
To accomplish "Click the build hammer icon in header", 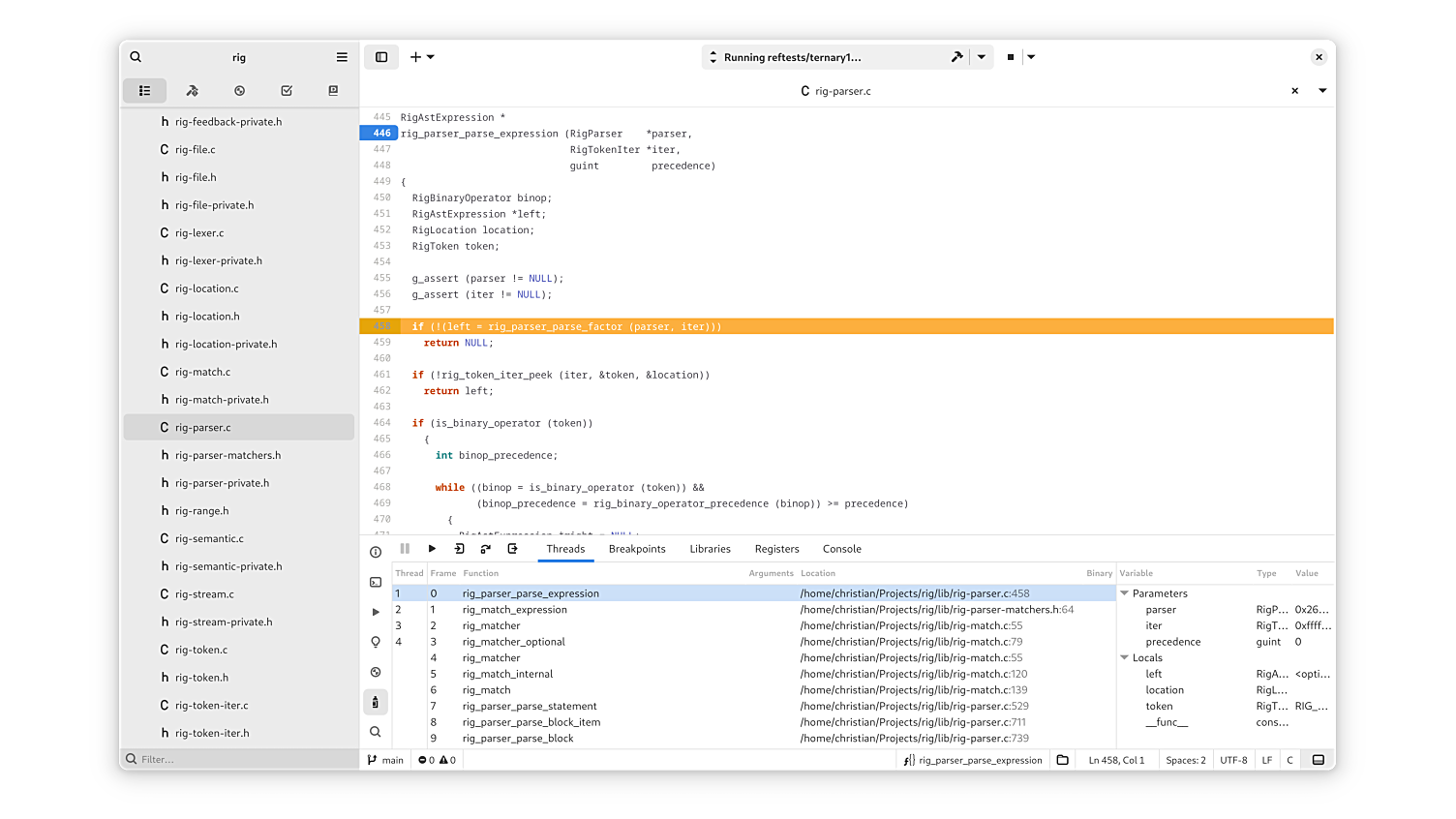I will point(956,57).
